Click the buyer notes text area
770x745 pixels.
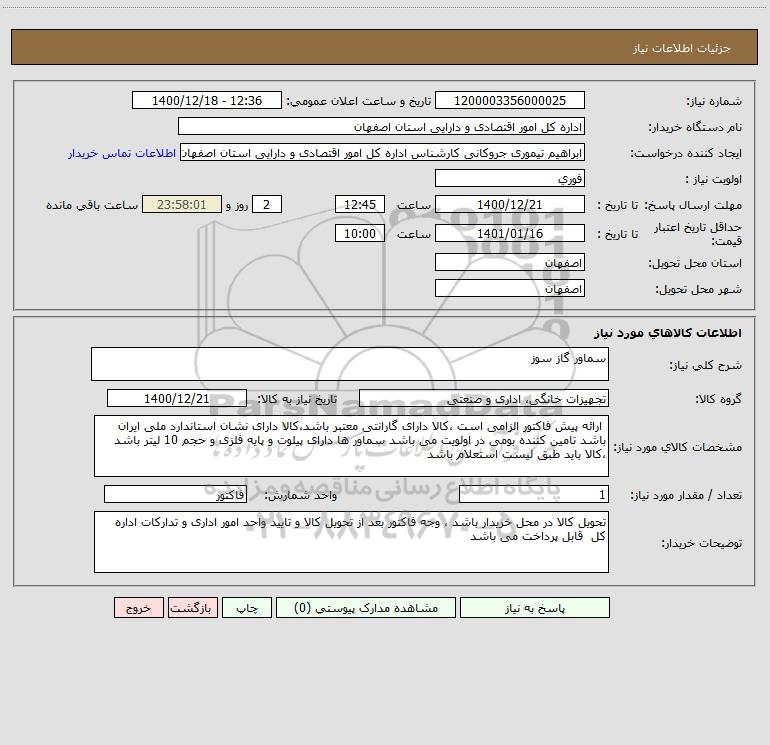(351, 542)
